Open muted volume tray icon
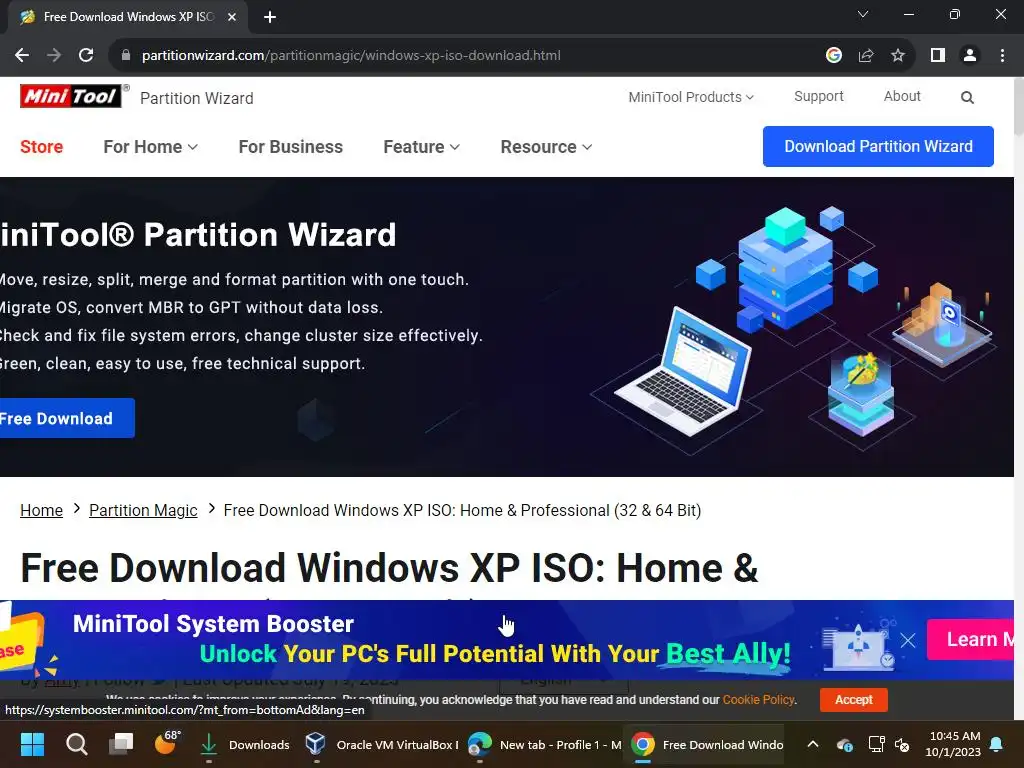This screenshot has width=1024, height=768. tap(902, 744)
